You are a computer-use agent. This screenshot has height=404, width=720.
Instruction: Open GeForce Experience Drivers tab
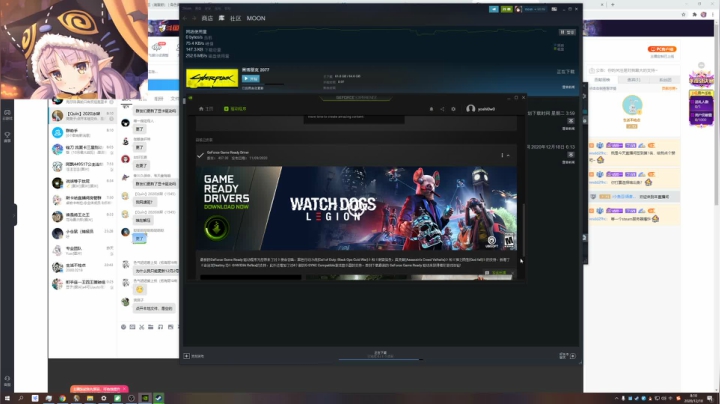click(x=235, y=109)
